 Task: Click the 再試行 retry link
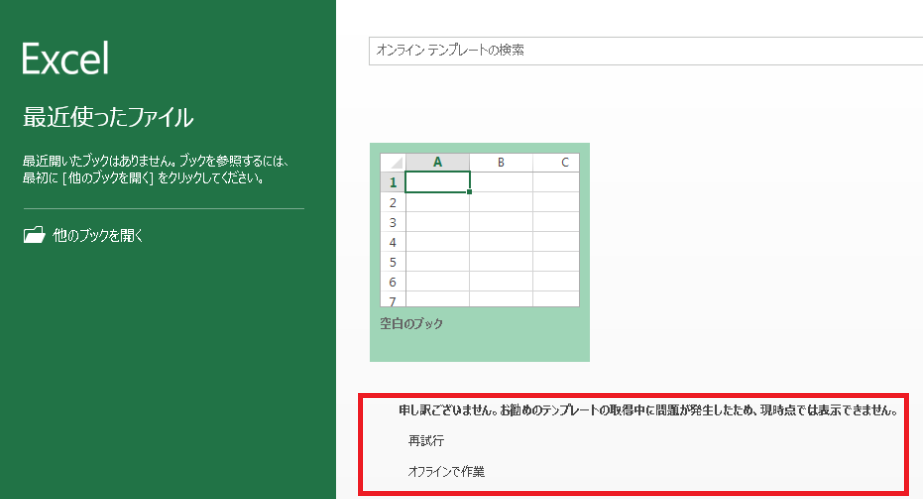[426, 441]
